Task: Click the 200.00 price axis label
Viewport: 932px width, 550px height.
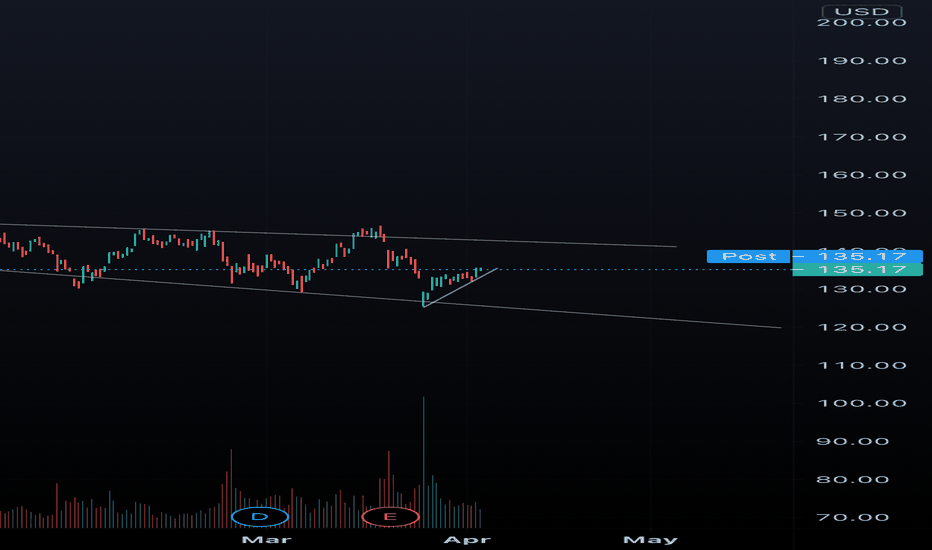Action: pyautogui.click(x=862, y=23)
